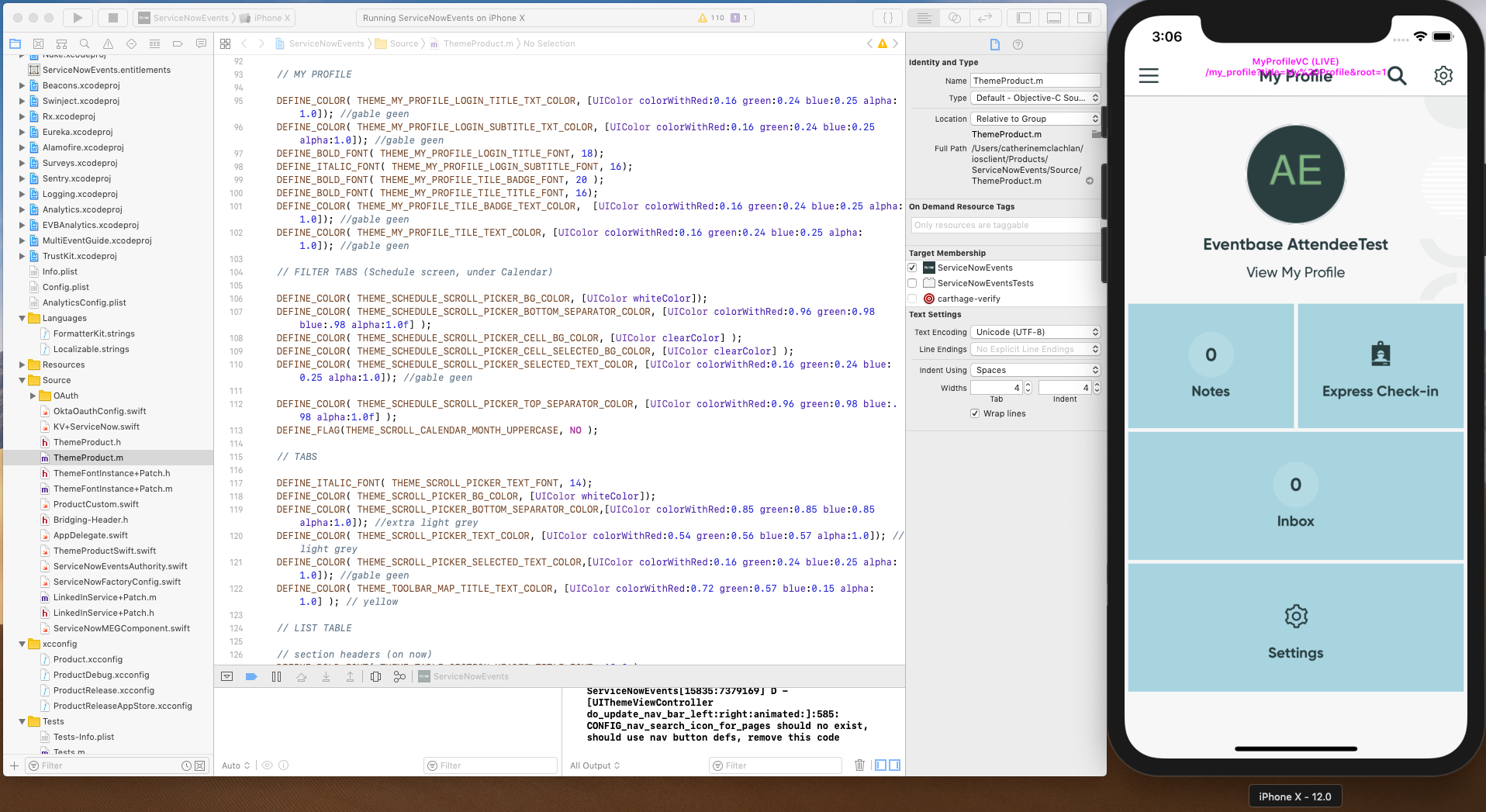Open the Breakpoint navigator icon
The image size is (1486, 812).
[178, 43]
